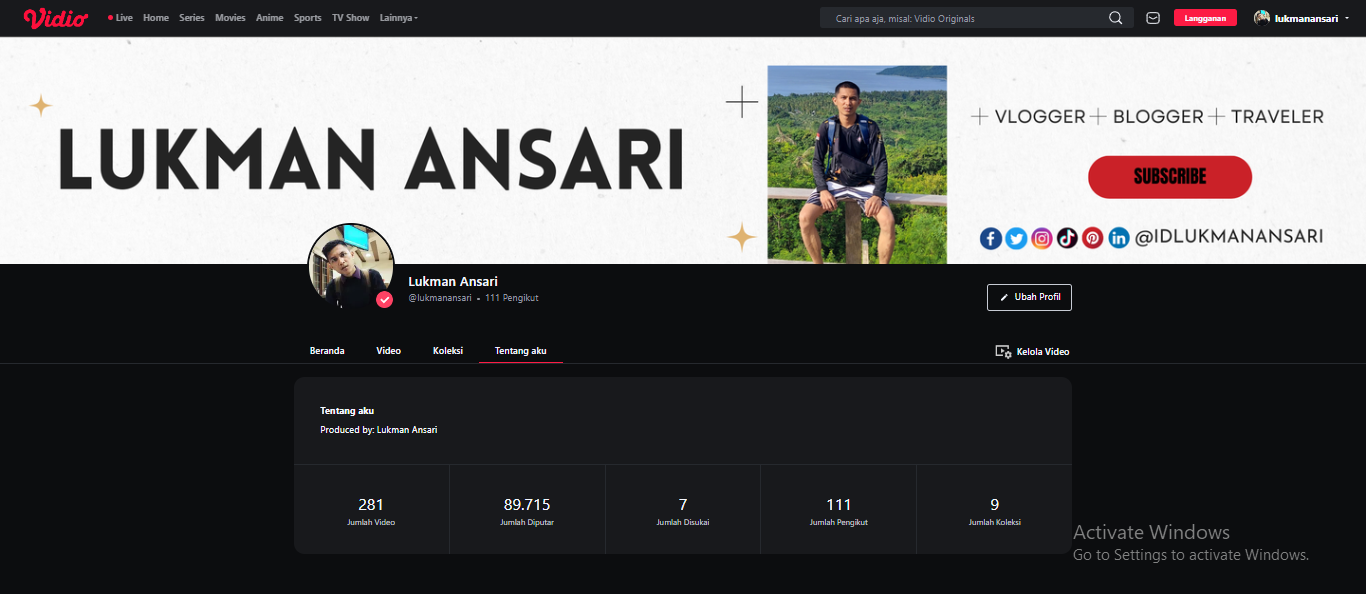Open the Live menu item
Screen dimensions: 1366x594
pos(120,18)
